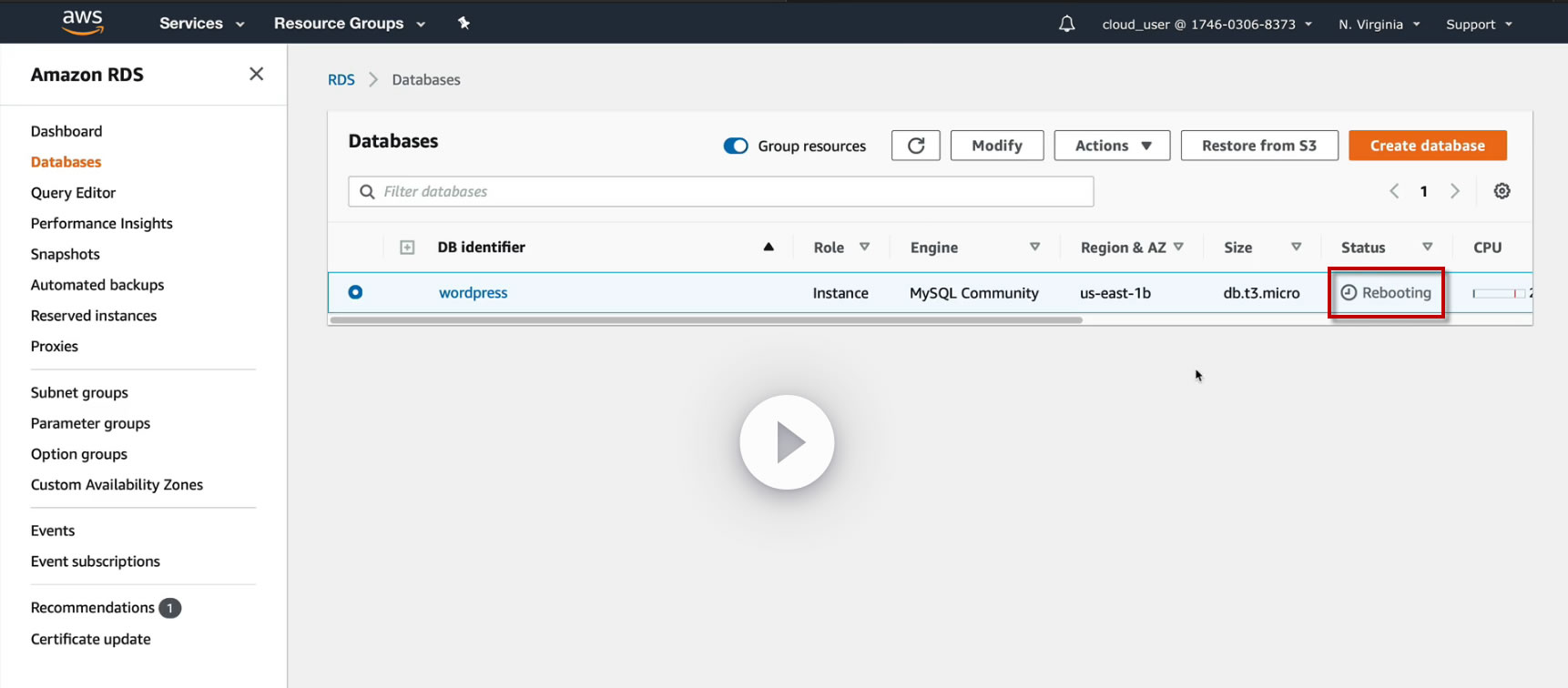This screenshot has width=1568, height=688.
Task: Open the notifications bell
Action: pyautogui.click(x=1066, y=24)
